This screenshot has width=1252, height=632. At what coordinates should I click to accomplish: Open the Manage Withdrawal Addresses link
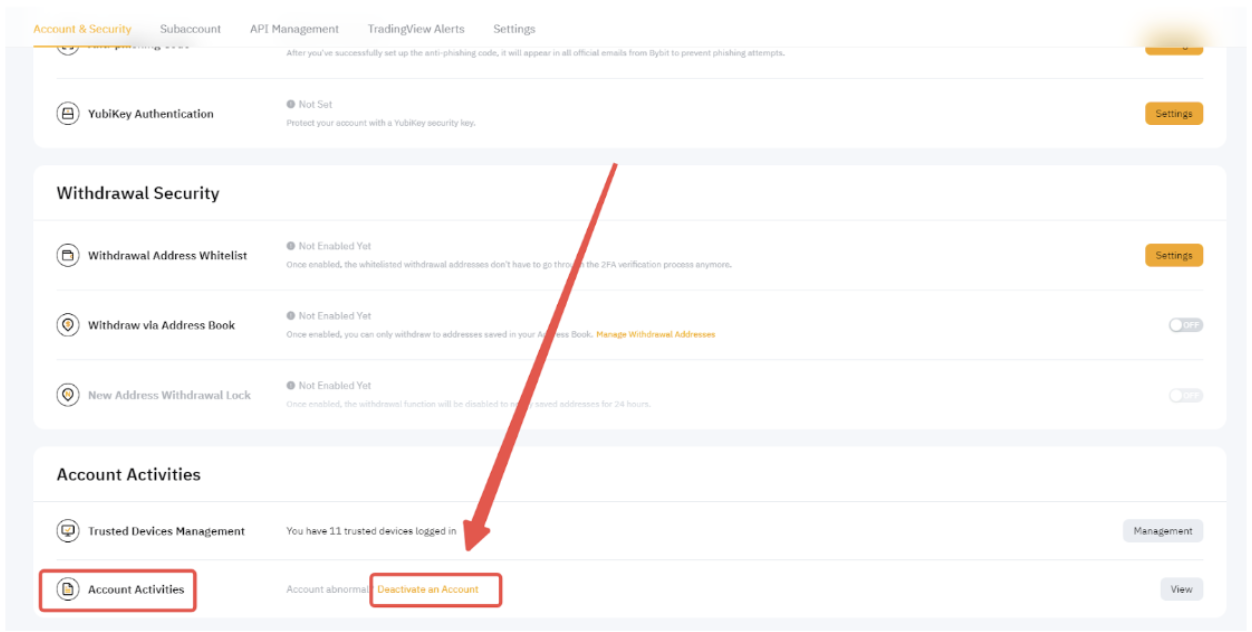(655, 334)
